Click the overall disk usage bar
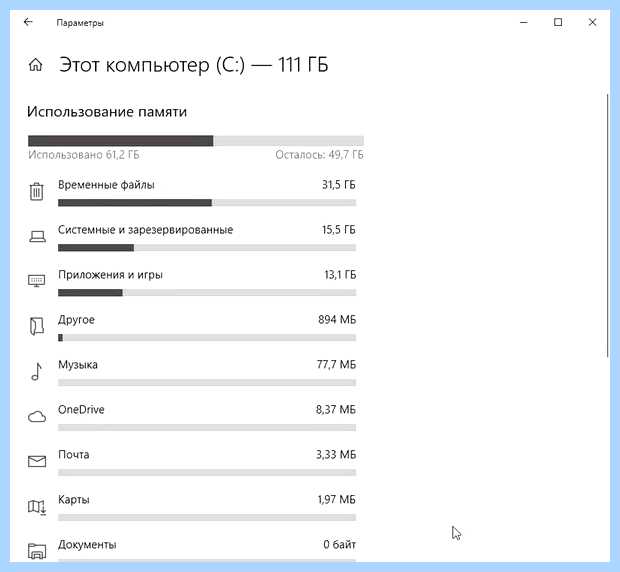 click(196, 140)
